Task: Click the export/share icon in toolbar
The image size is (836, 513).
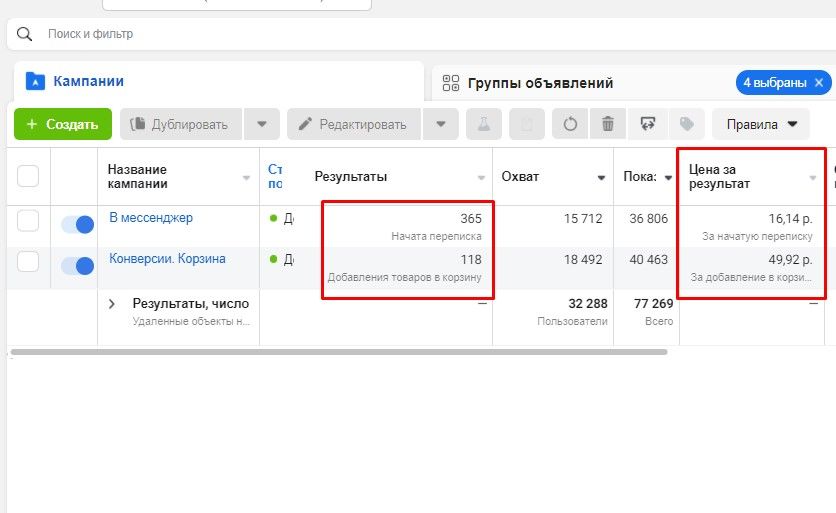Action: pyautogui.click(x=647, y=124)
